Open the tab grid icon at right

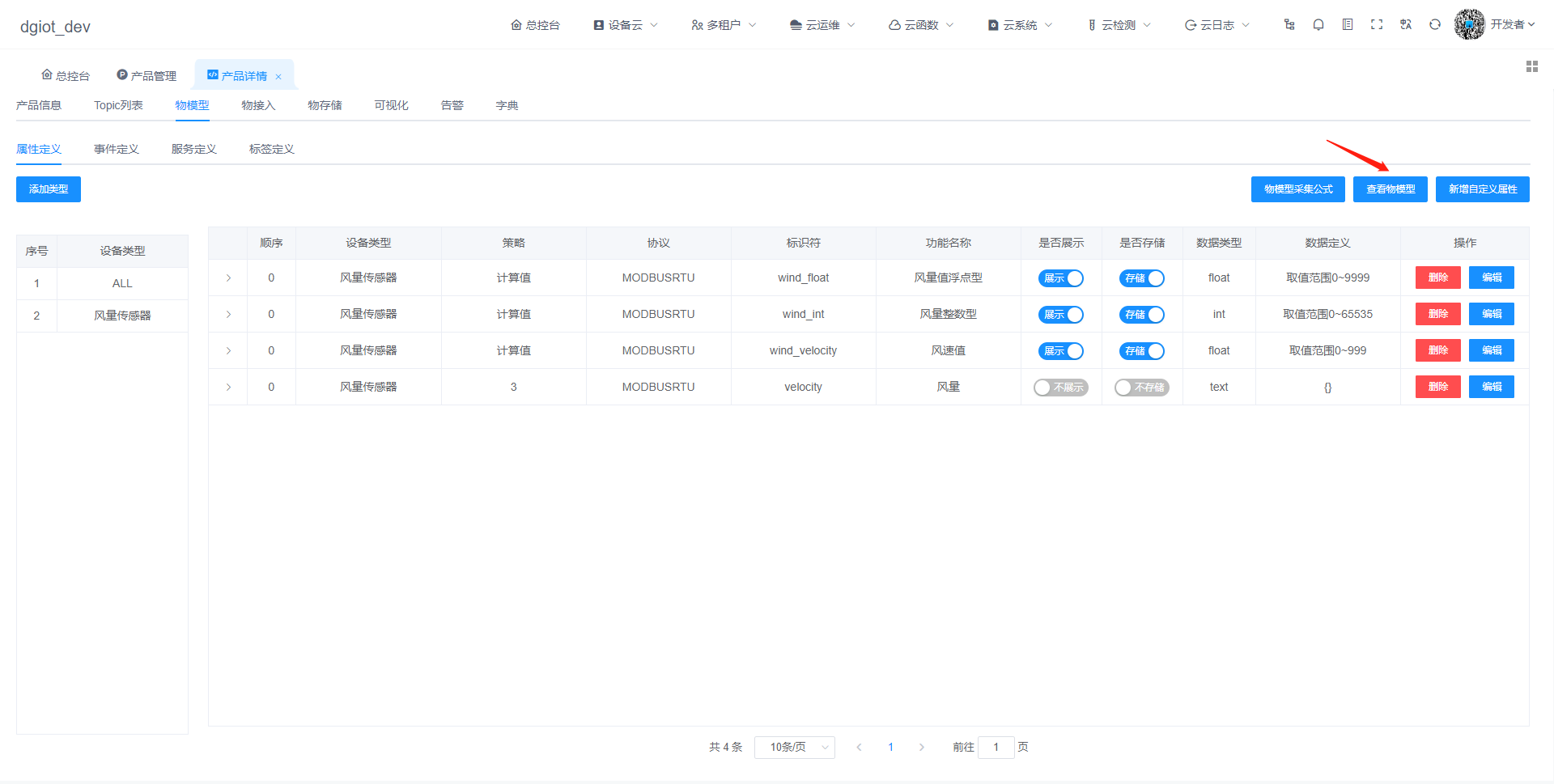tap(1532, 66)
